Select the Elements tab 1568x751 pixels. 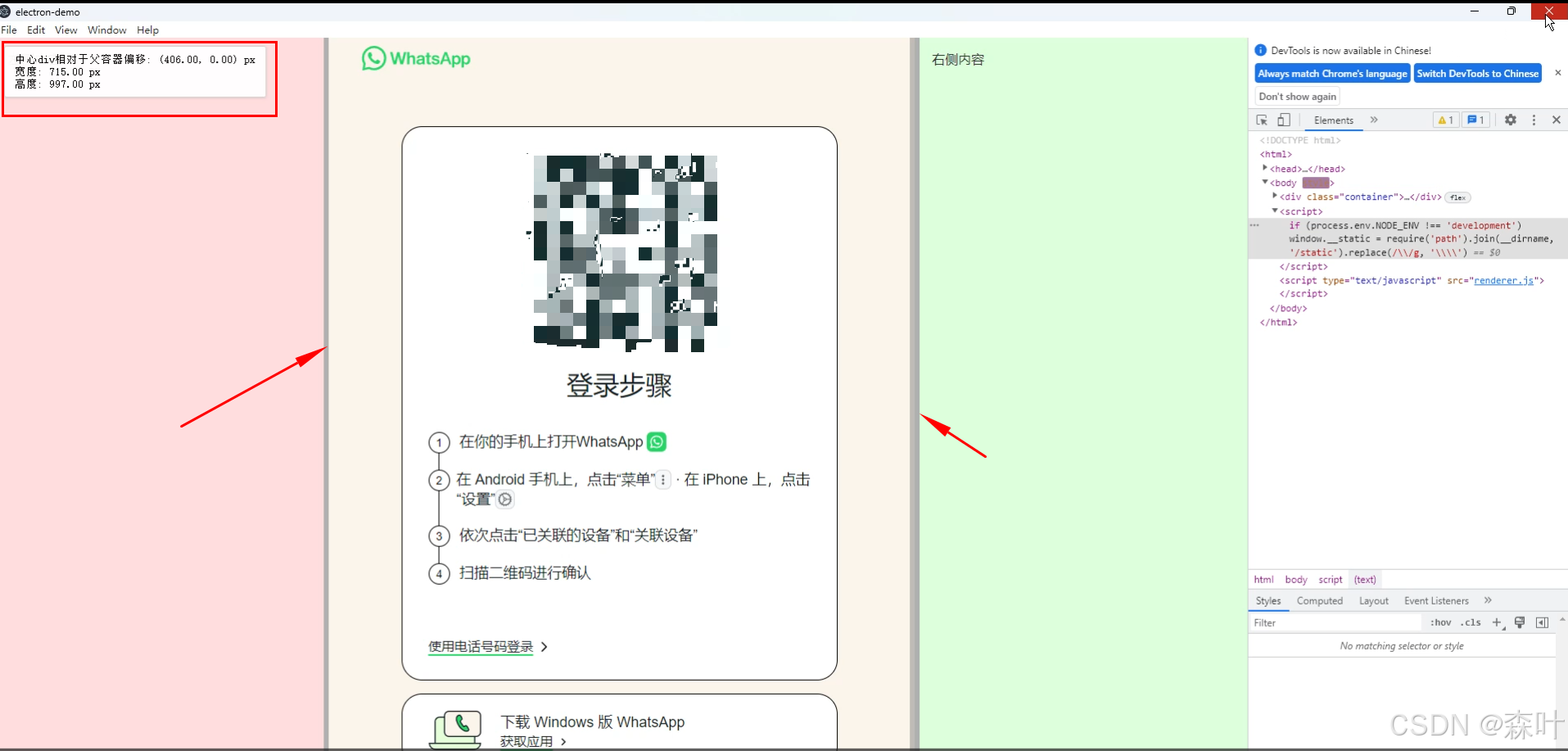coord(1334,120)
